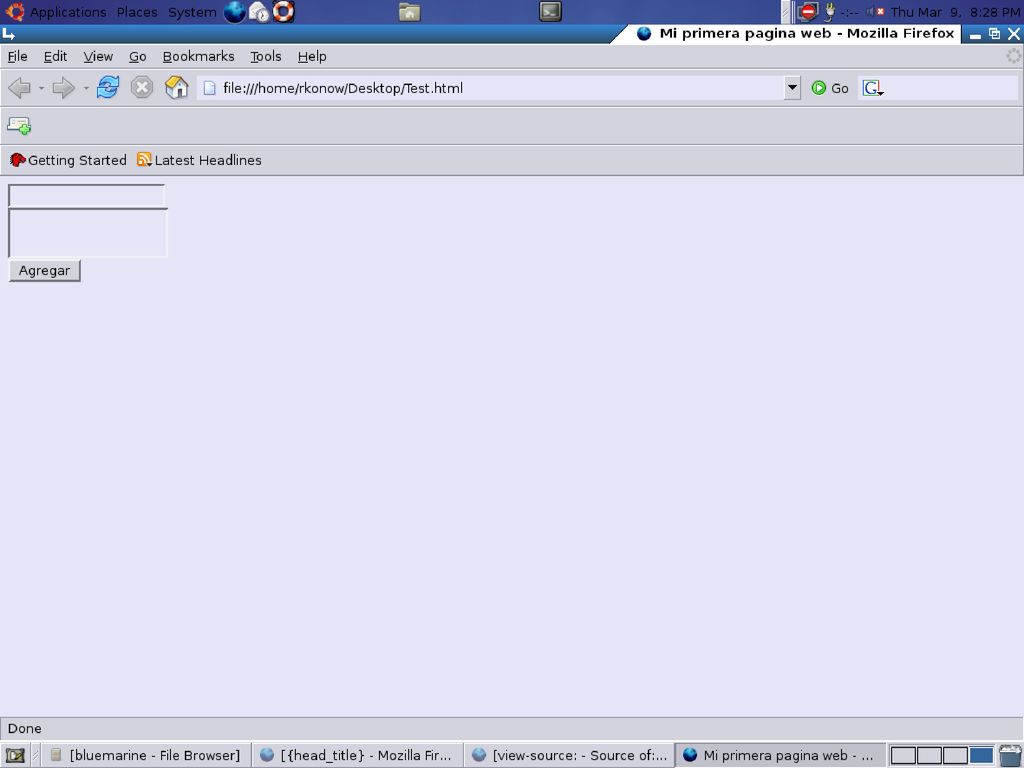The image size is (1024, 768).
Task: Open the Bookmarks menu
Action: click(x=199, y=56)
